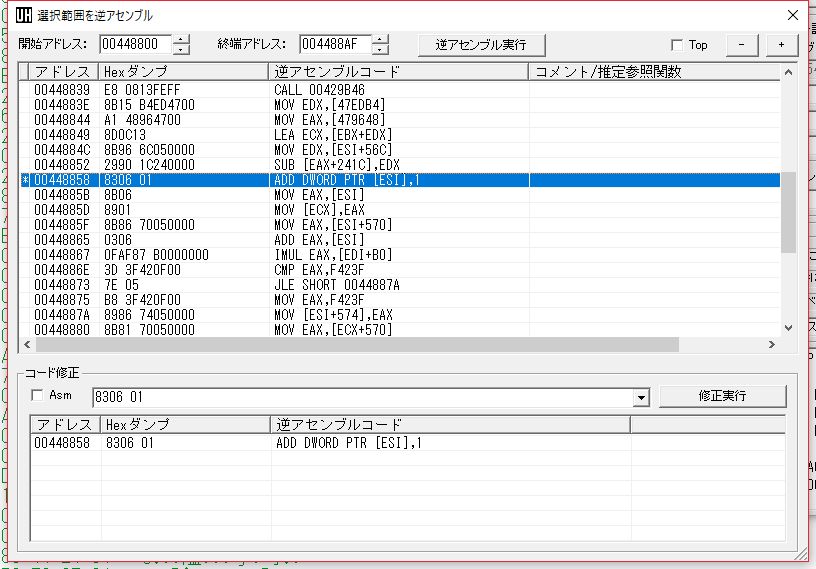Select row 0044887A MOV [ESI+574],EAX
816x569 pixels.
(400, 315)
